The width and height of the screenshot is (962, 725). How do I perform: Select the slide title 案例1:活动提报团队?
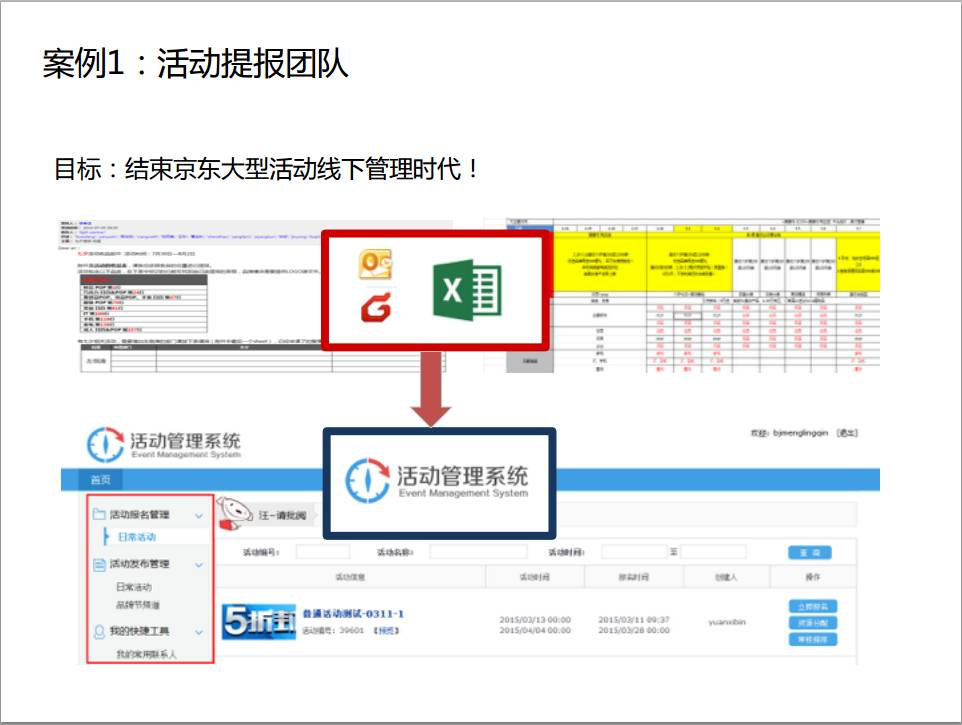[x=195, y=63]
